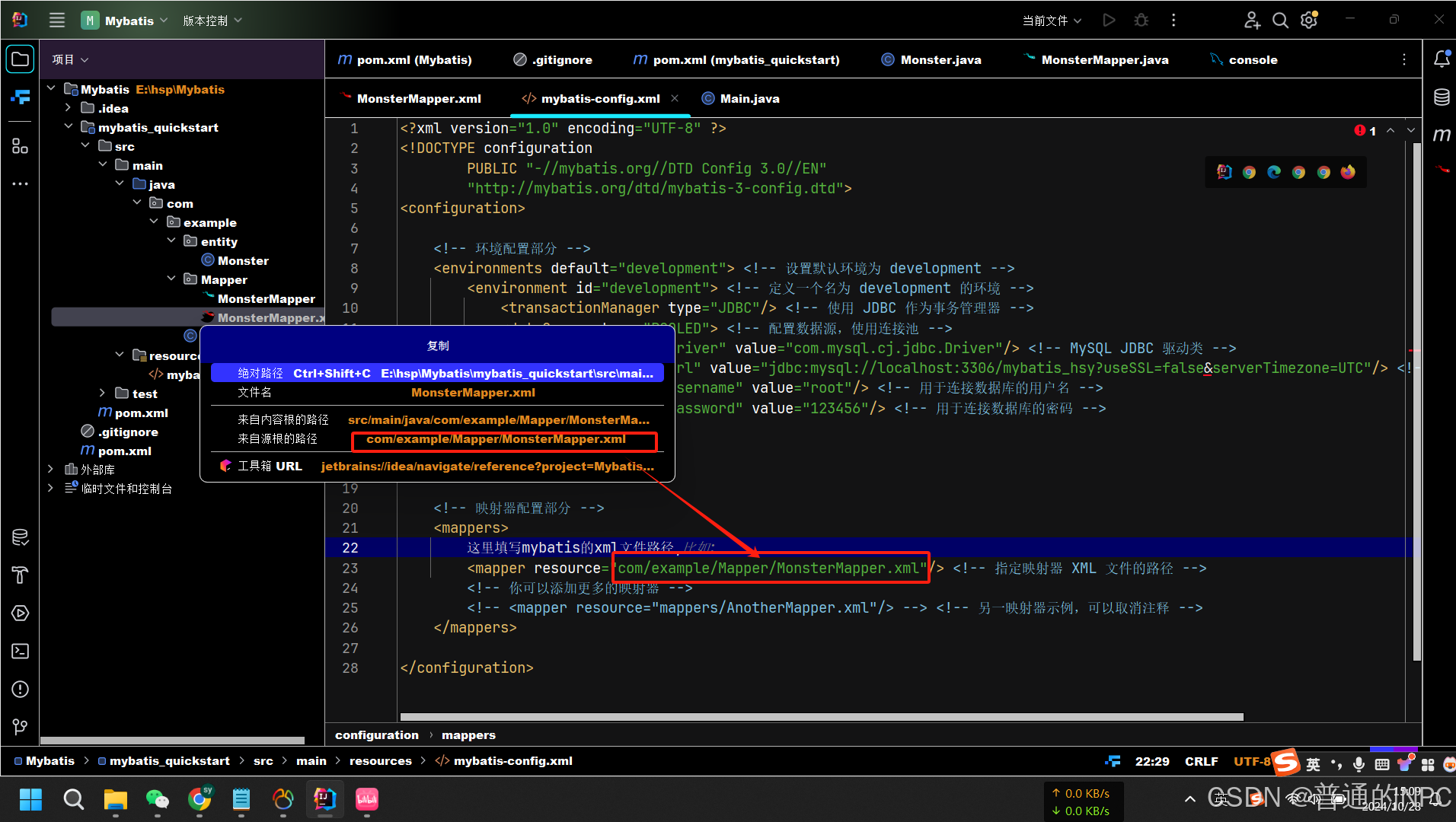
Task: Copy Toolbox URL entry
Action: coord(437,466)
